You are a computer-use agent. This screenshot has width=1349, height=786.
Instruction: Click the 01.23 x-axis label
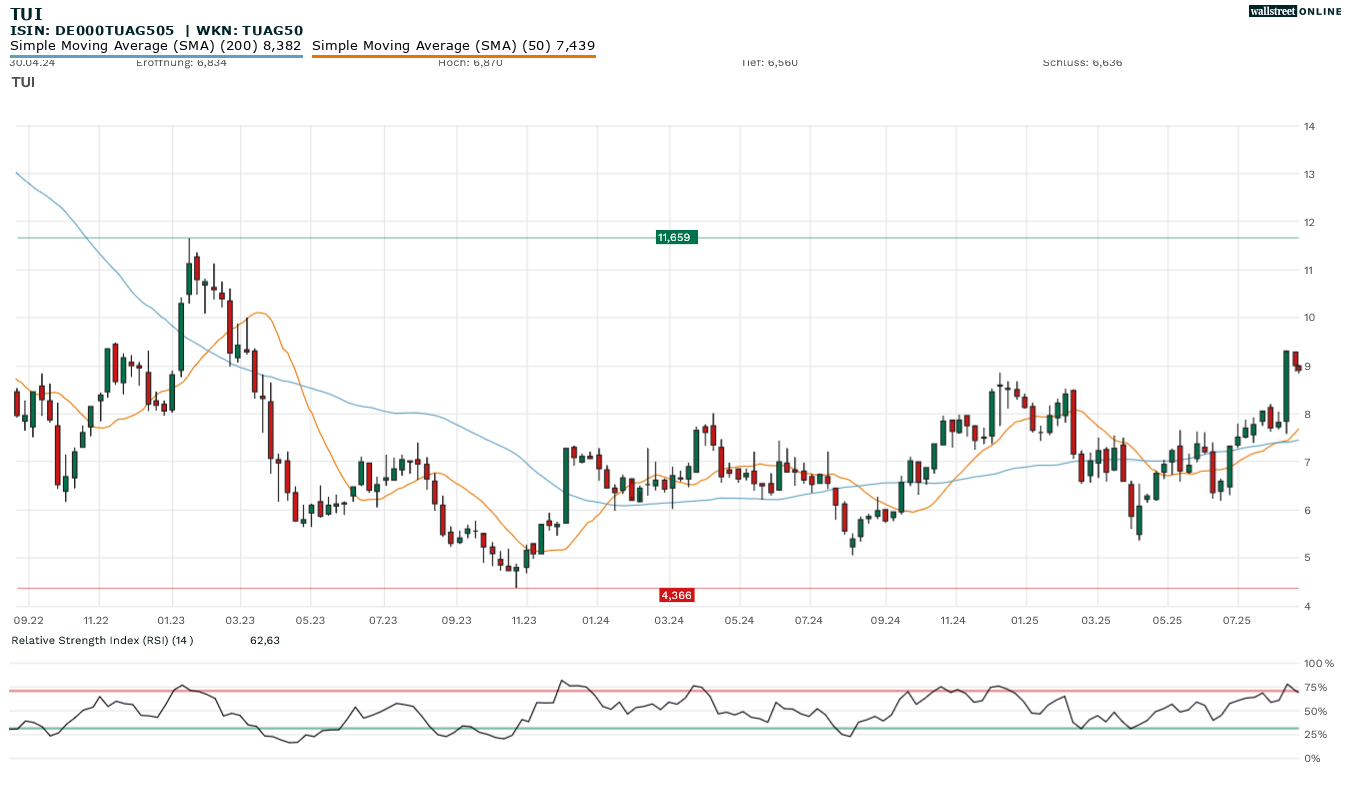(x=171, y=621)
